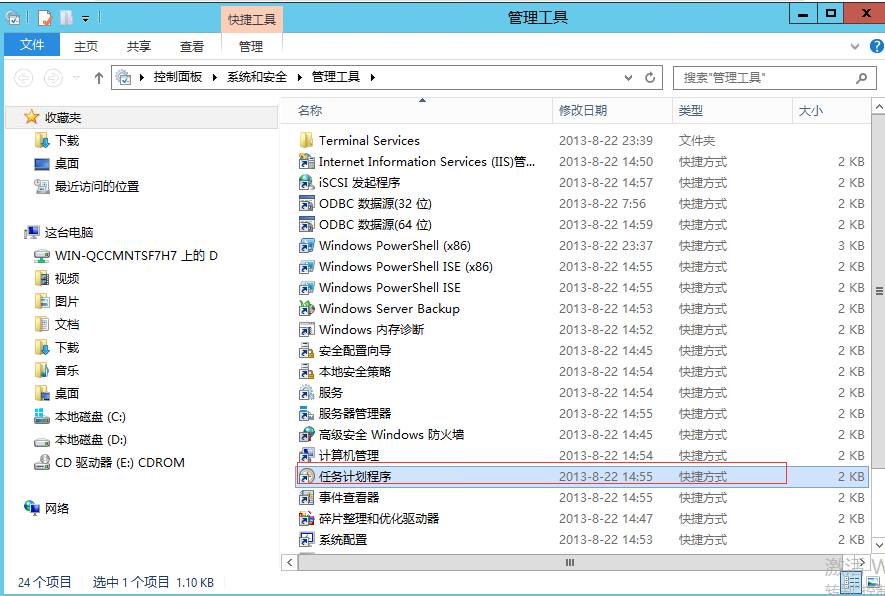Select the Windows PowerShell ISE (x86) icon
The image size is (885, 596).
pos(306,266)
